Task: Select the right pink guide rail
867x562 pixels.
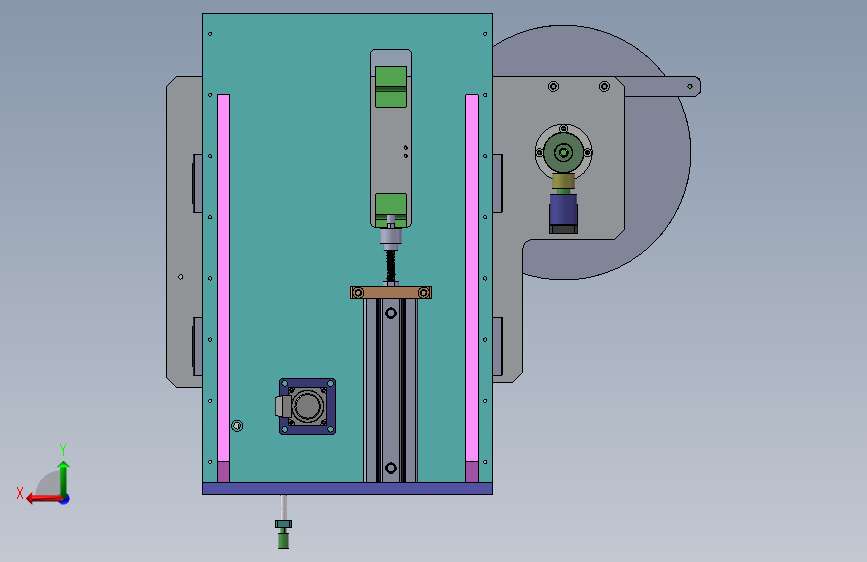Action: [x=472, y=278]
